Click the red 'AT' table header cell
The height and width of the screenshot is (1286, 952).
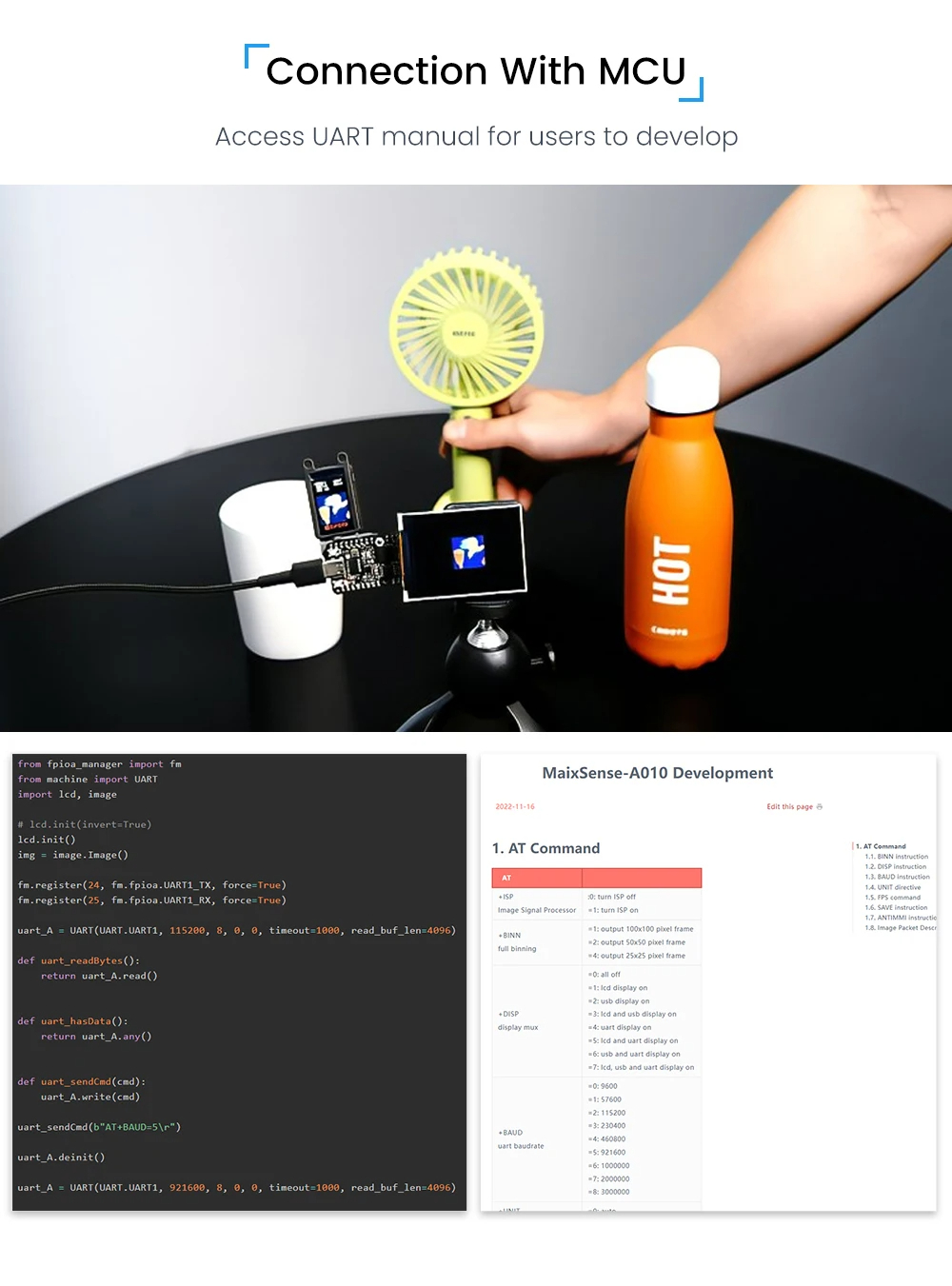(x=536, y=878)
